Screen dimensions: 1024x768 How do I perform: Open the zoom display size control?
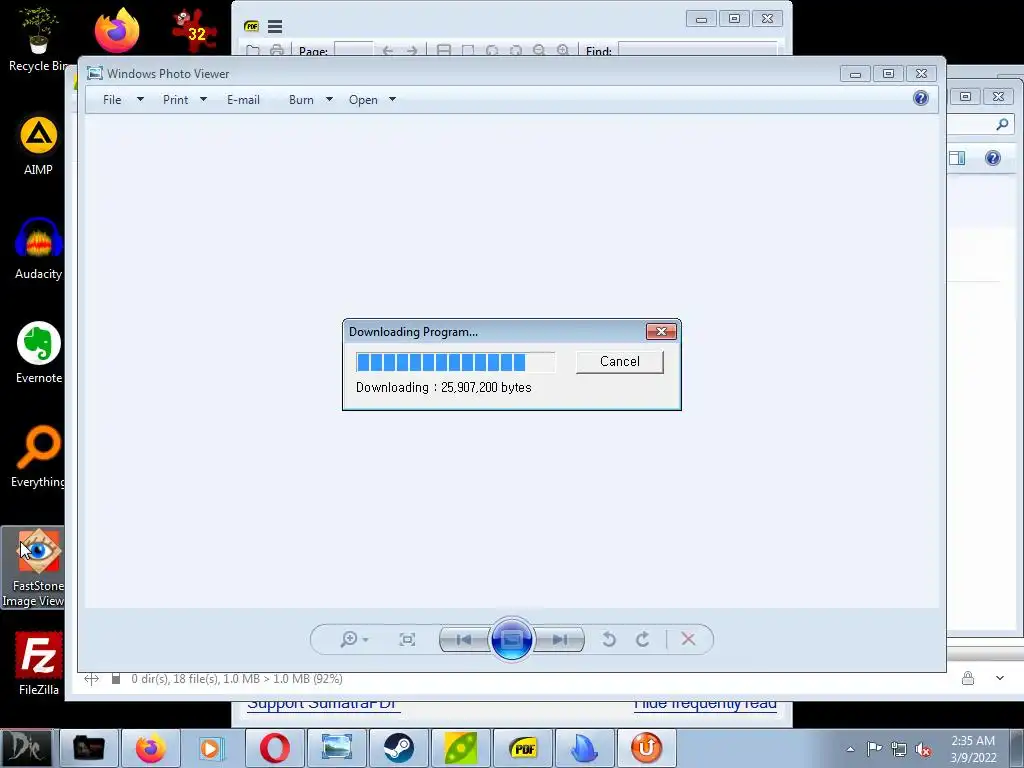point(355,639)
